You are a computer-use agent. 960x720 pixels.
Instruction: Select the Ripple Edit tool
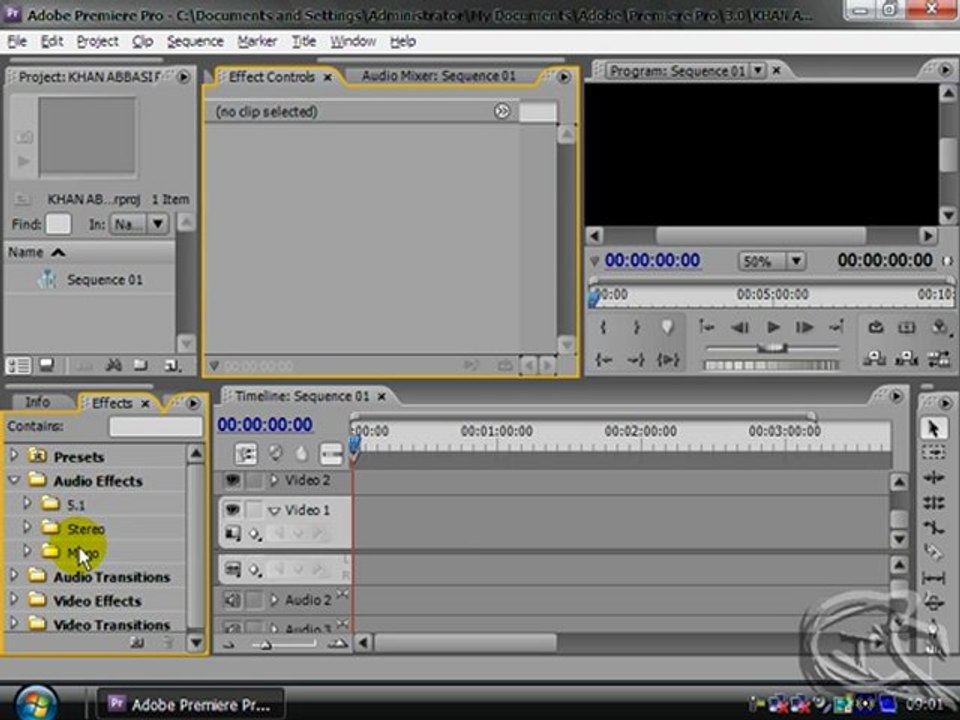click(933, 478)
